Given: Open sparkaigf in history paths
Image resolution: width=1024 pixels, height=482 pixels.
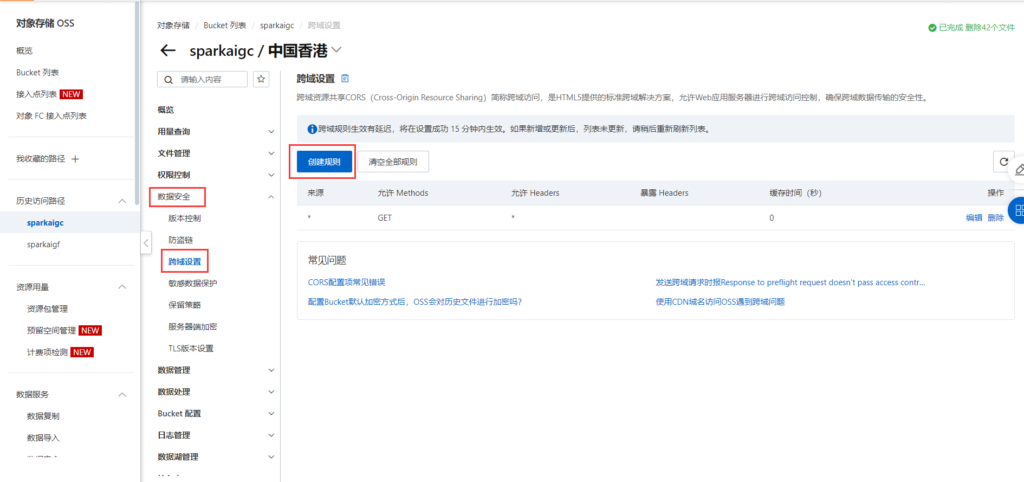Looking at the screenshot, I should pos(44,244).
